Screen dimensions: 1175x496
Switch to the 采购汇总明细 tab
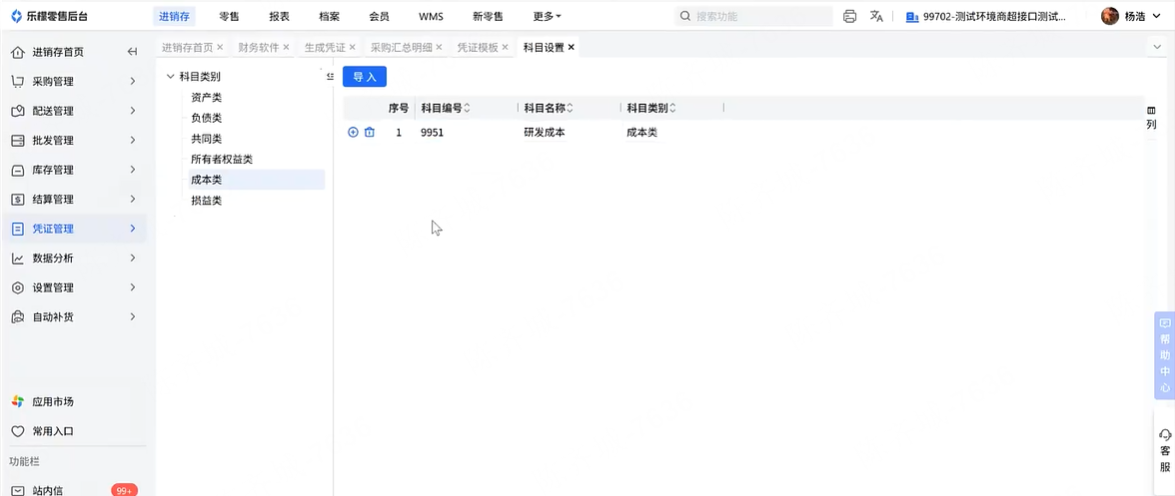pyautogui.click(x=401, y=47)
